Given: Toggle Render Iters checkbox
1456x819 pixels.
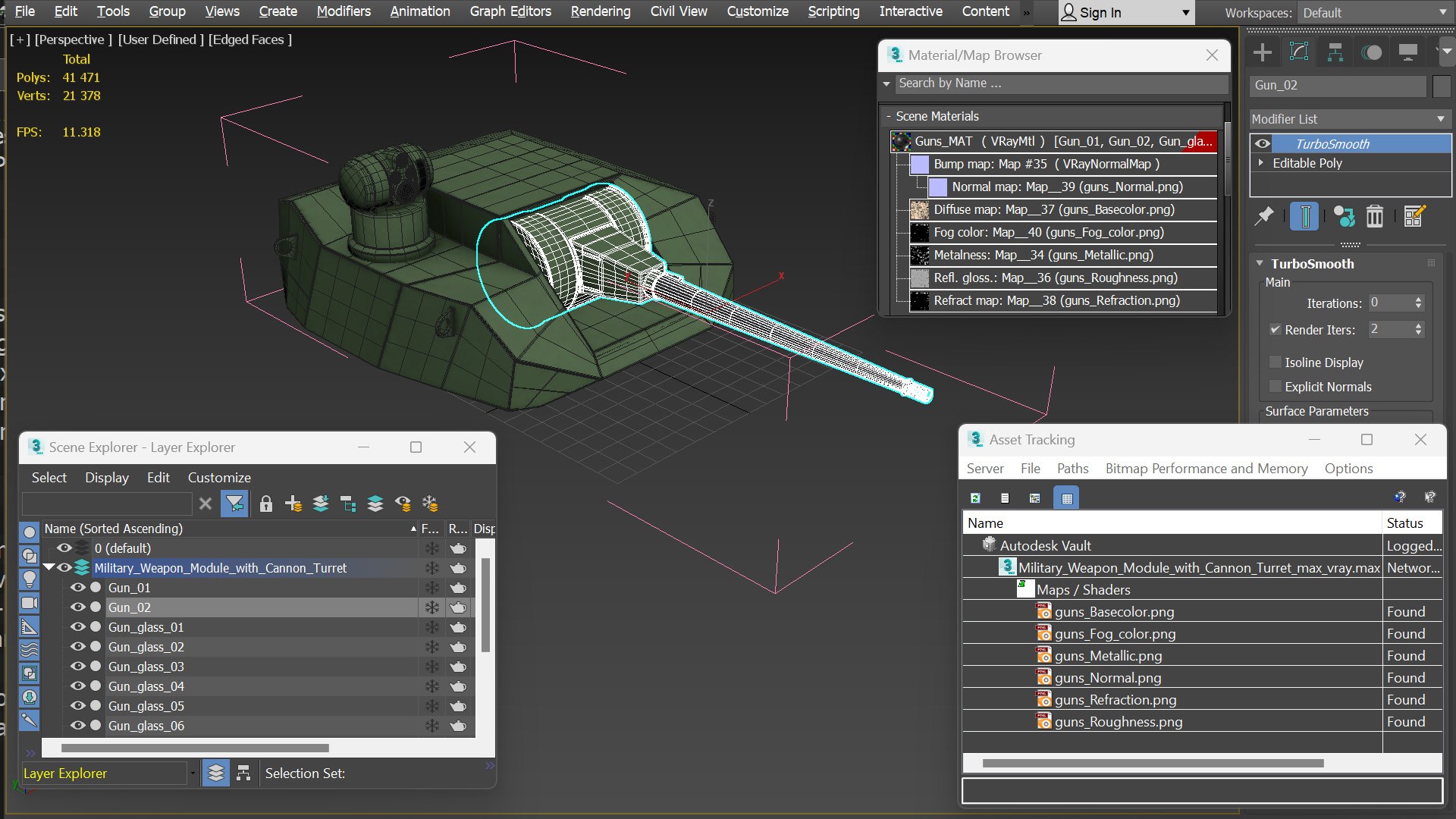Looking at the screenshot, I should point(1276,330).
